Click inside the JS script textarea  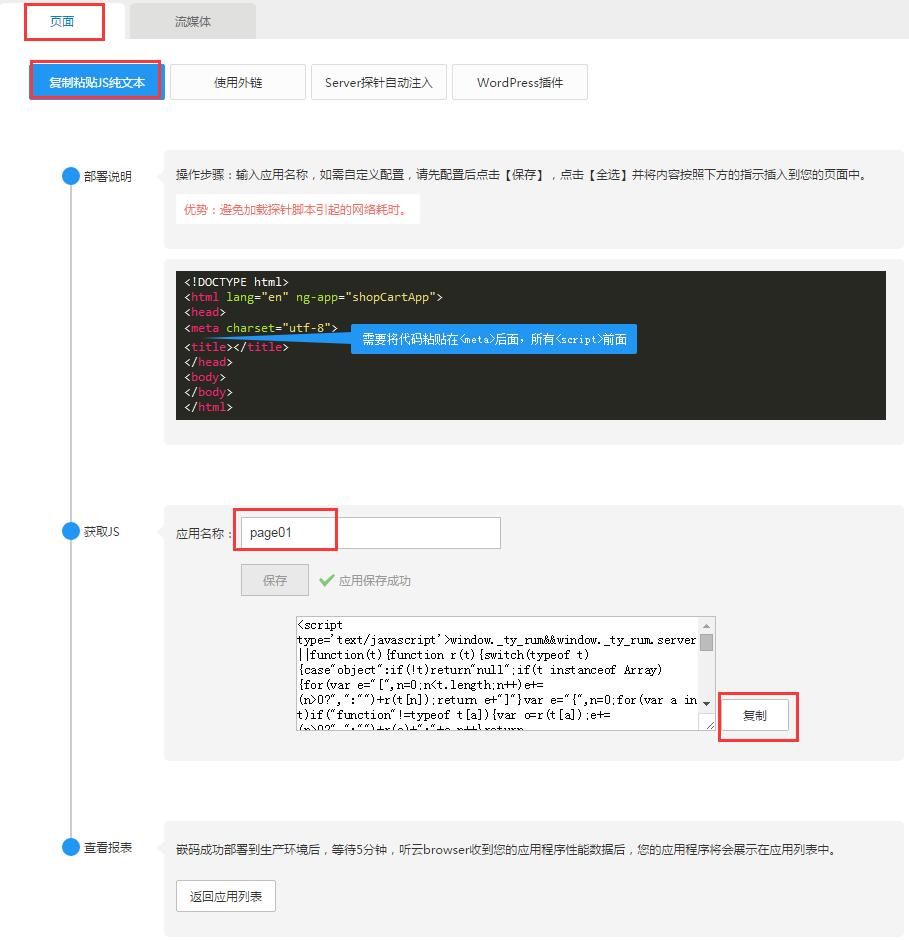[x=497, y=674]
